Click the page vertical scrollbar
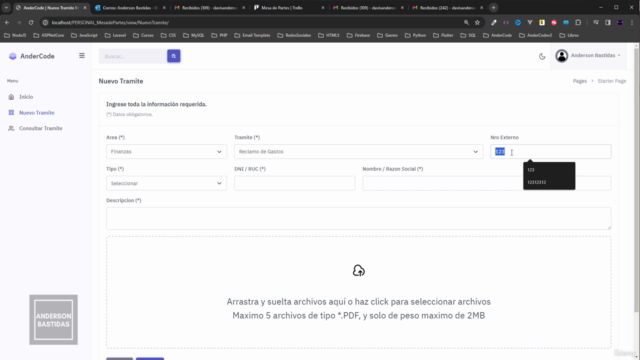Image resolution: width=640 pixels, height=360 pixels. tap(636, 180)
